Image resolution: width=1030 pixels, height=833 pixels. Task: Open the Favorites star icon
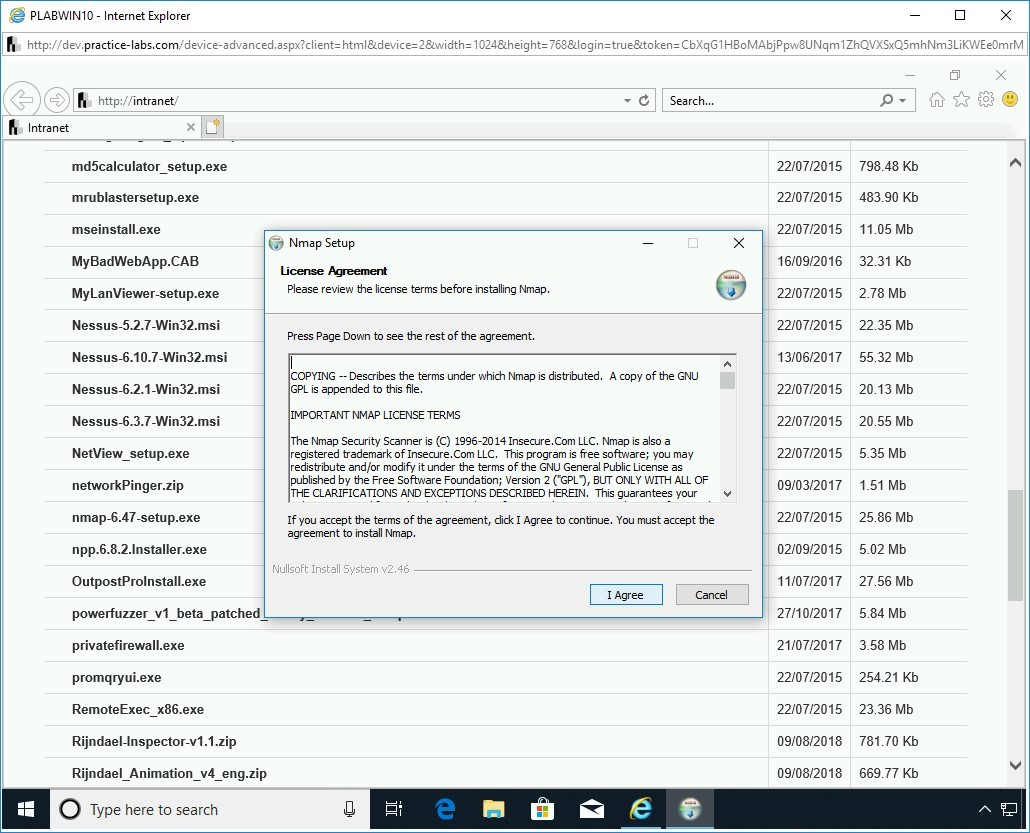pos(961,100)
